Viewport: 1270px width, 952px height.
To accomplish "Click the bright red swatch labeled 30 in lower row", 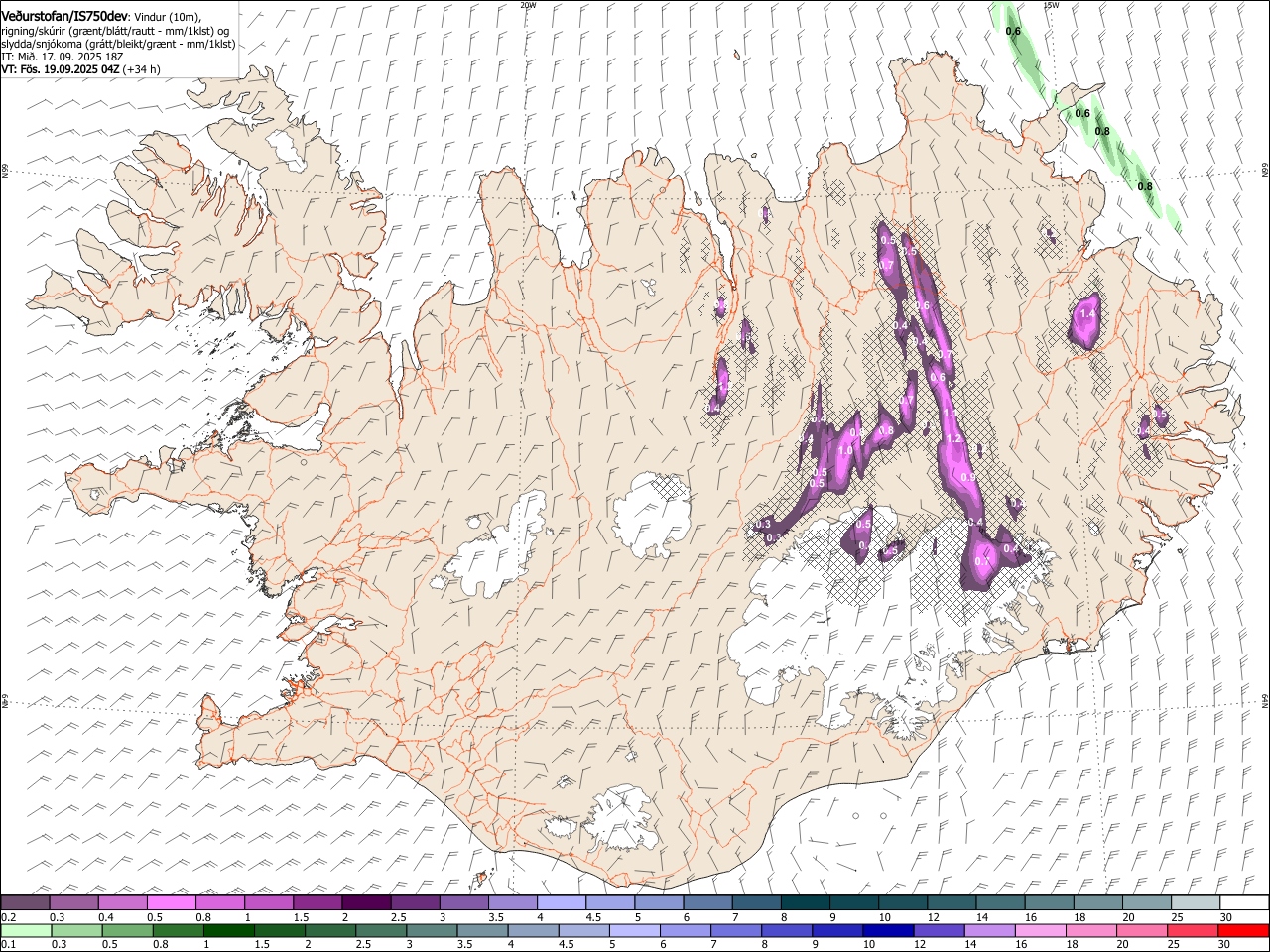I will [1243, 931].
